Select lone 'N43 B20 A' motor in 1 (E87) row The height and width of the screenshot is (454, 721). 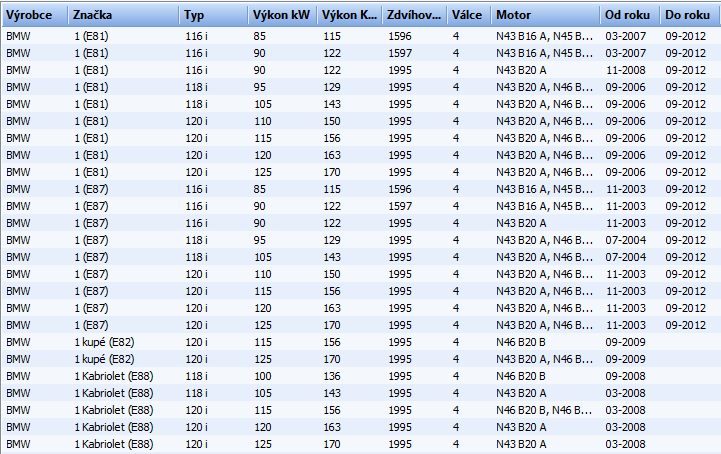click(x=521, y=224)
